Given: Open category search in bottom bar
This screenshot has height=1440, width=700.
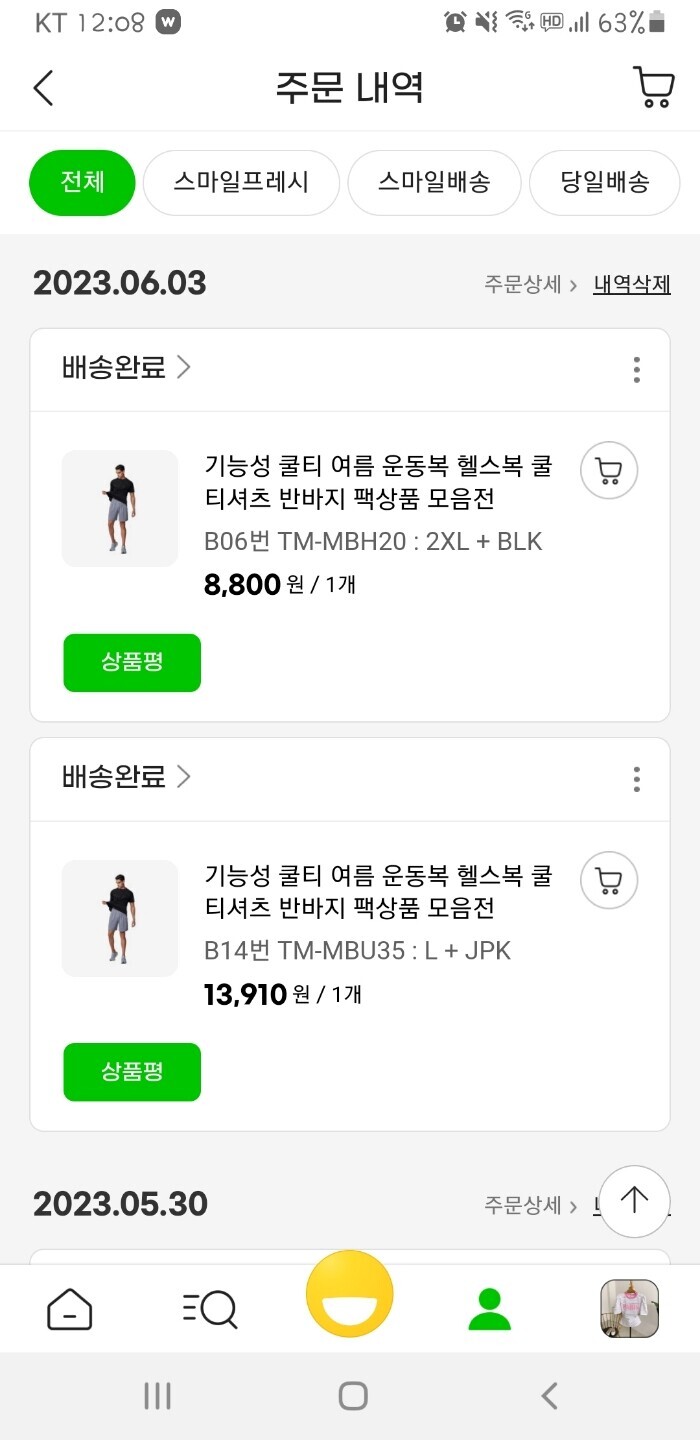Looking at the screenshot, I should coord(210,1309).
